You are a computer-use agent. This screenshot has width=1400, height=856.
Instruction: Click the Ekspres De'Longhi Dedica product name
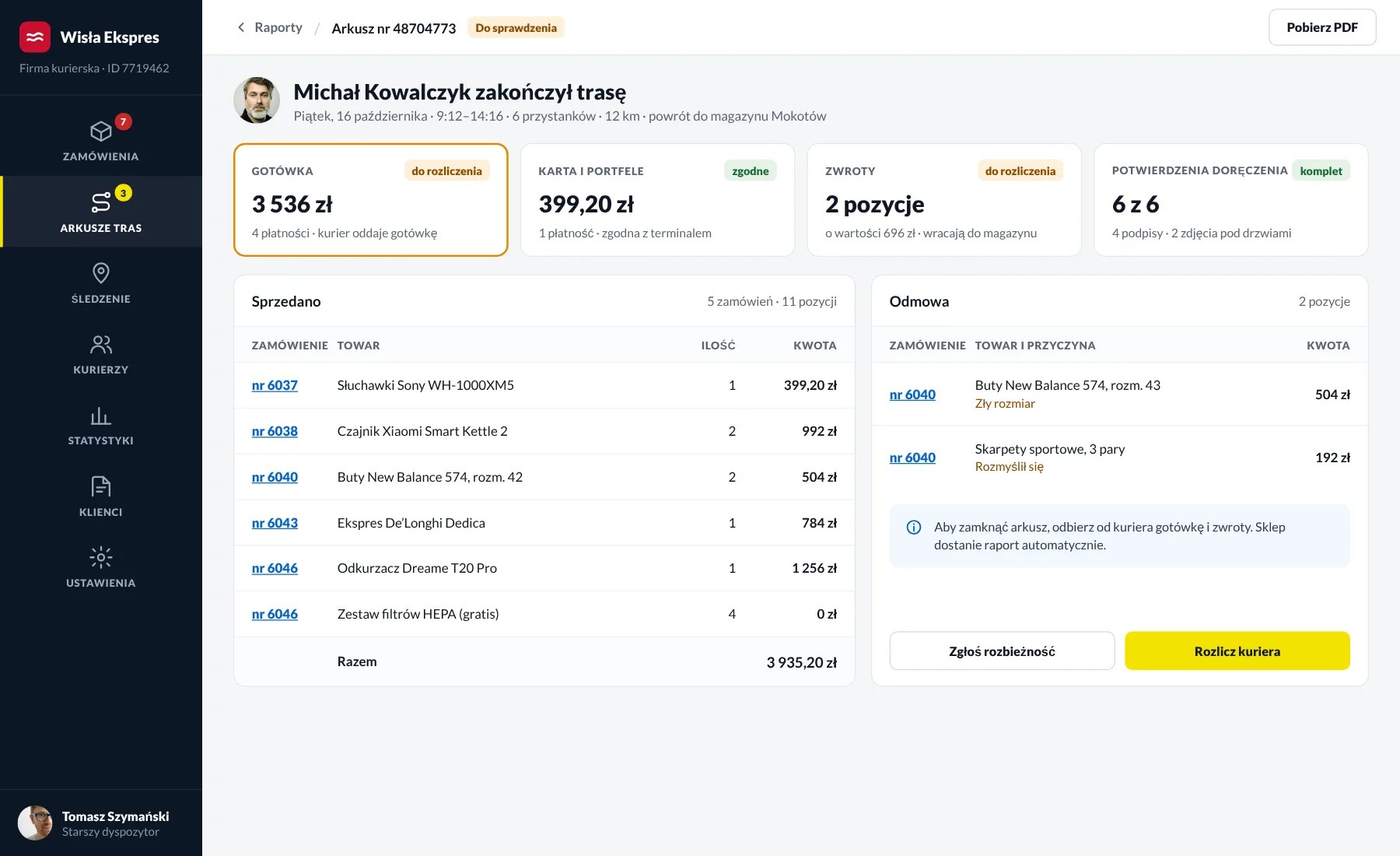[x=411, y=523]
